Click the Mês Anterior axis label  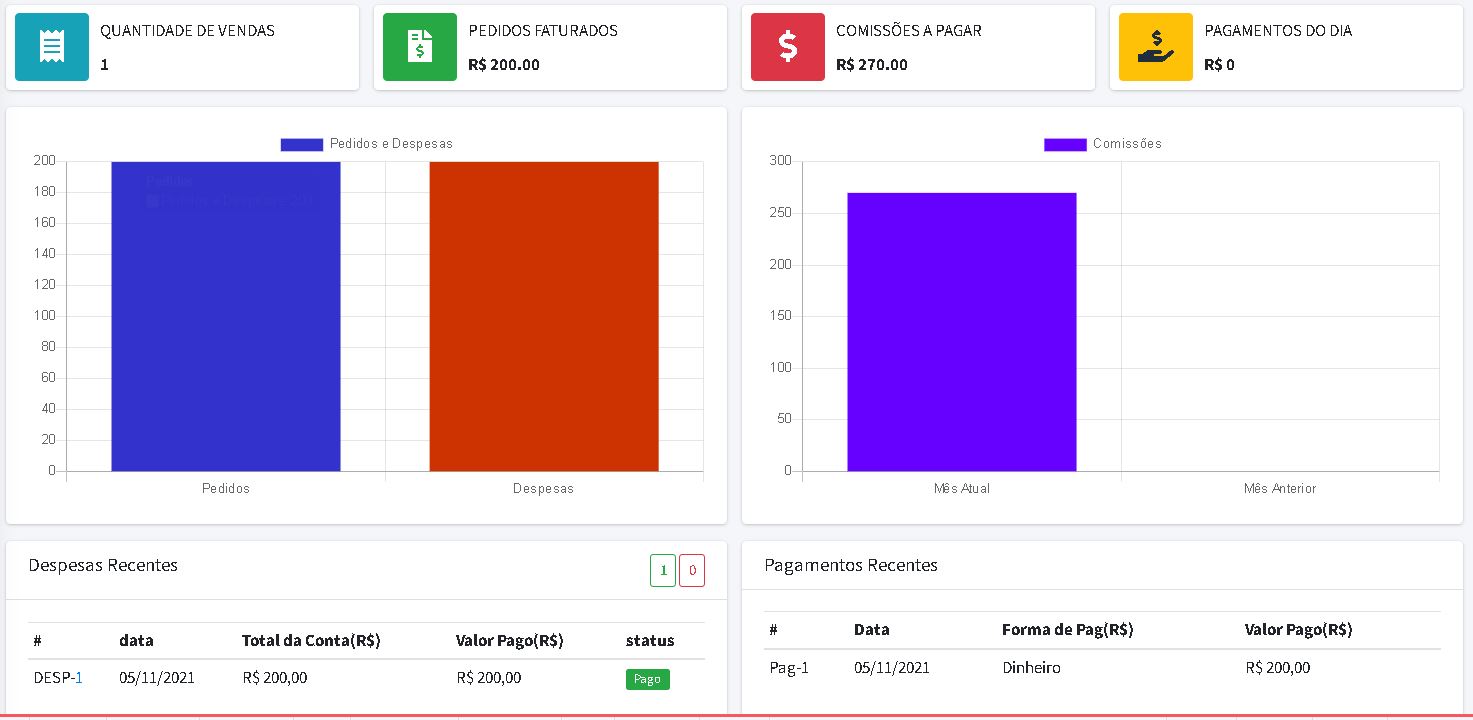pos(1279,489)
